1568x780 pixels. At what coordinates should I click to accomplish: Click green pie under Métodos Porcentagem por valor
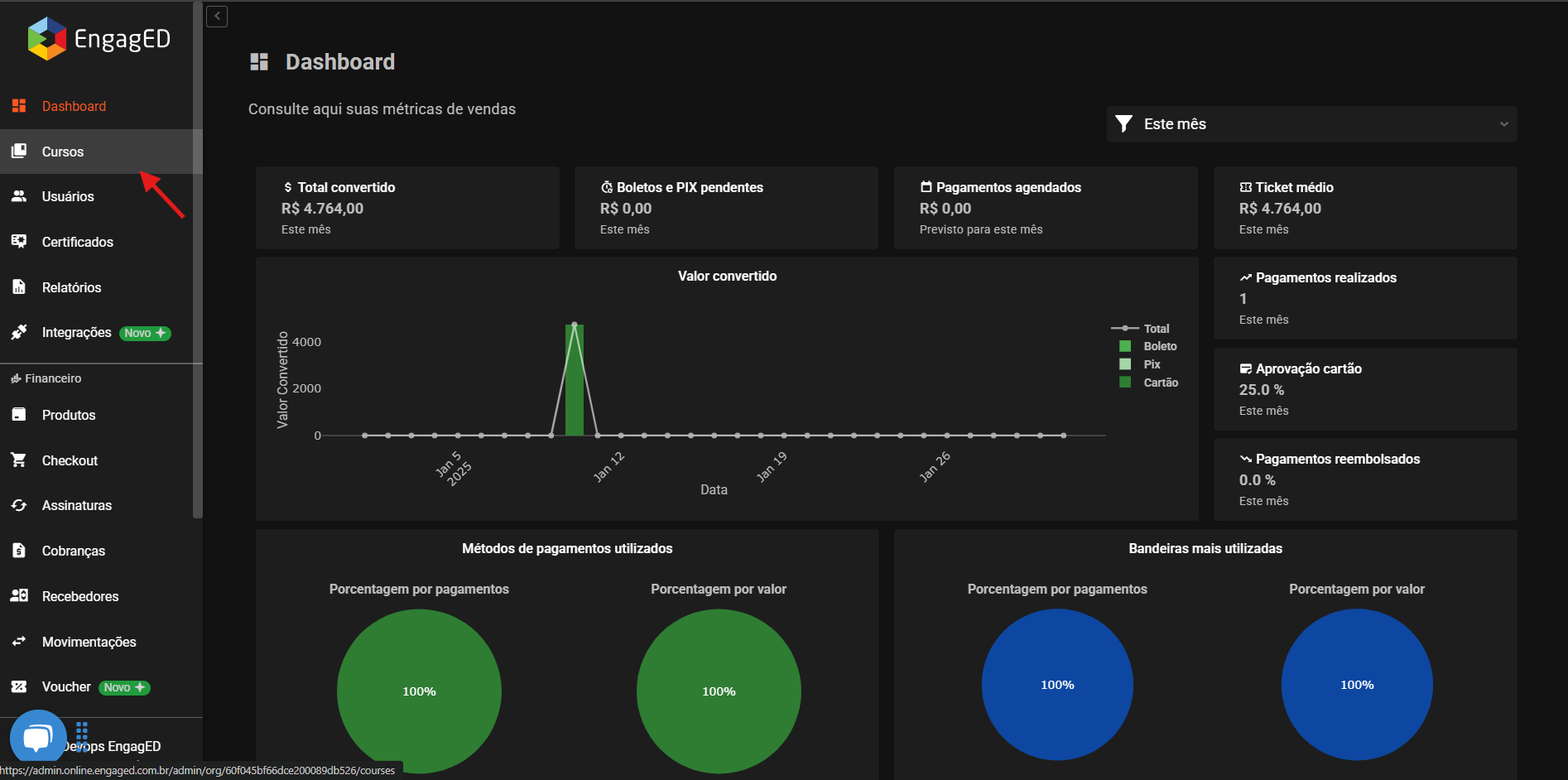click(x=719, y=691)
